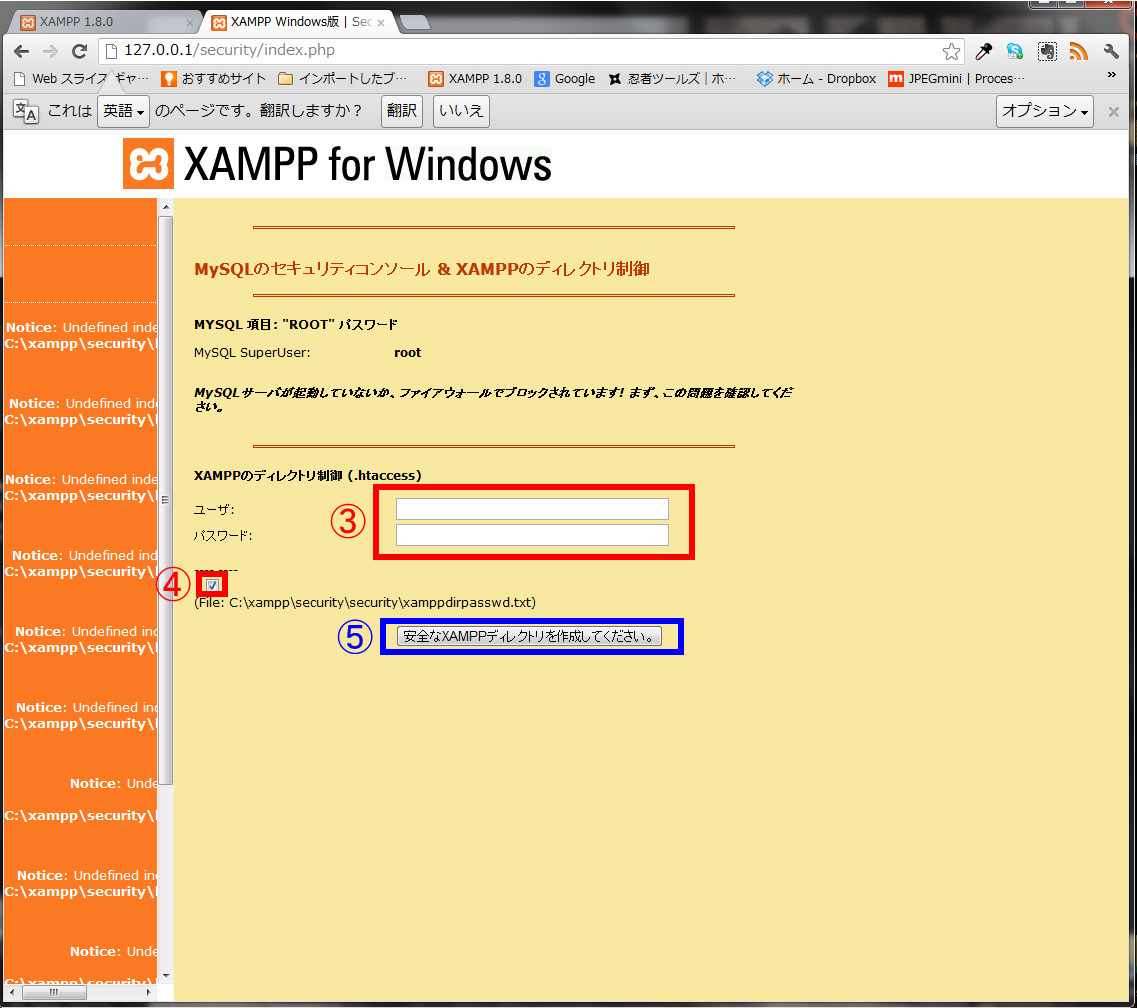
Task: Reload the security page
Action: click(x=79, y=51)
